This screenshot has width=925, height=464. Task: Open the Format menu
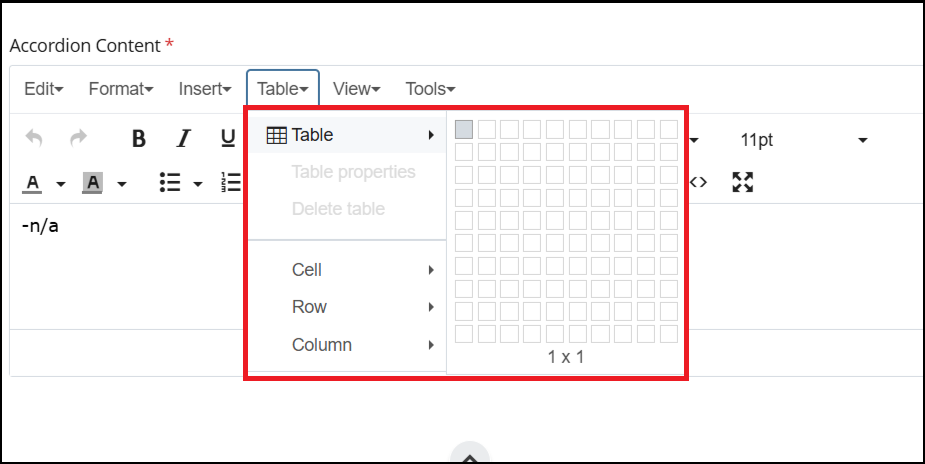(120, 89)
